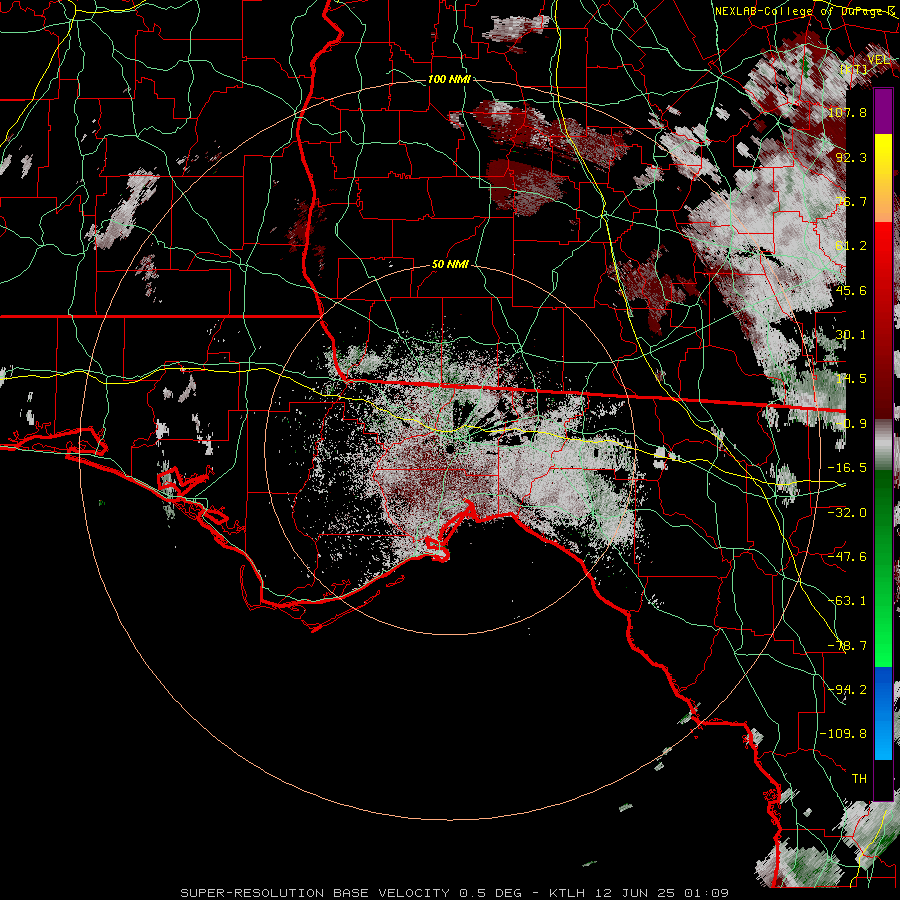Image resolution: width=900 pixels, height=900 pixels.
Task: Click the NEXLAB-College of DuPage credit text
Action: (804, 11)
